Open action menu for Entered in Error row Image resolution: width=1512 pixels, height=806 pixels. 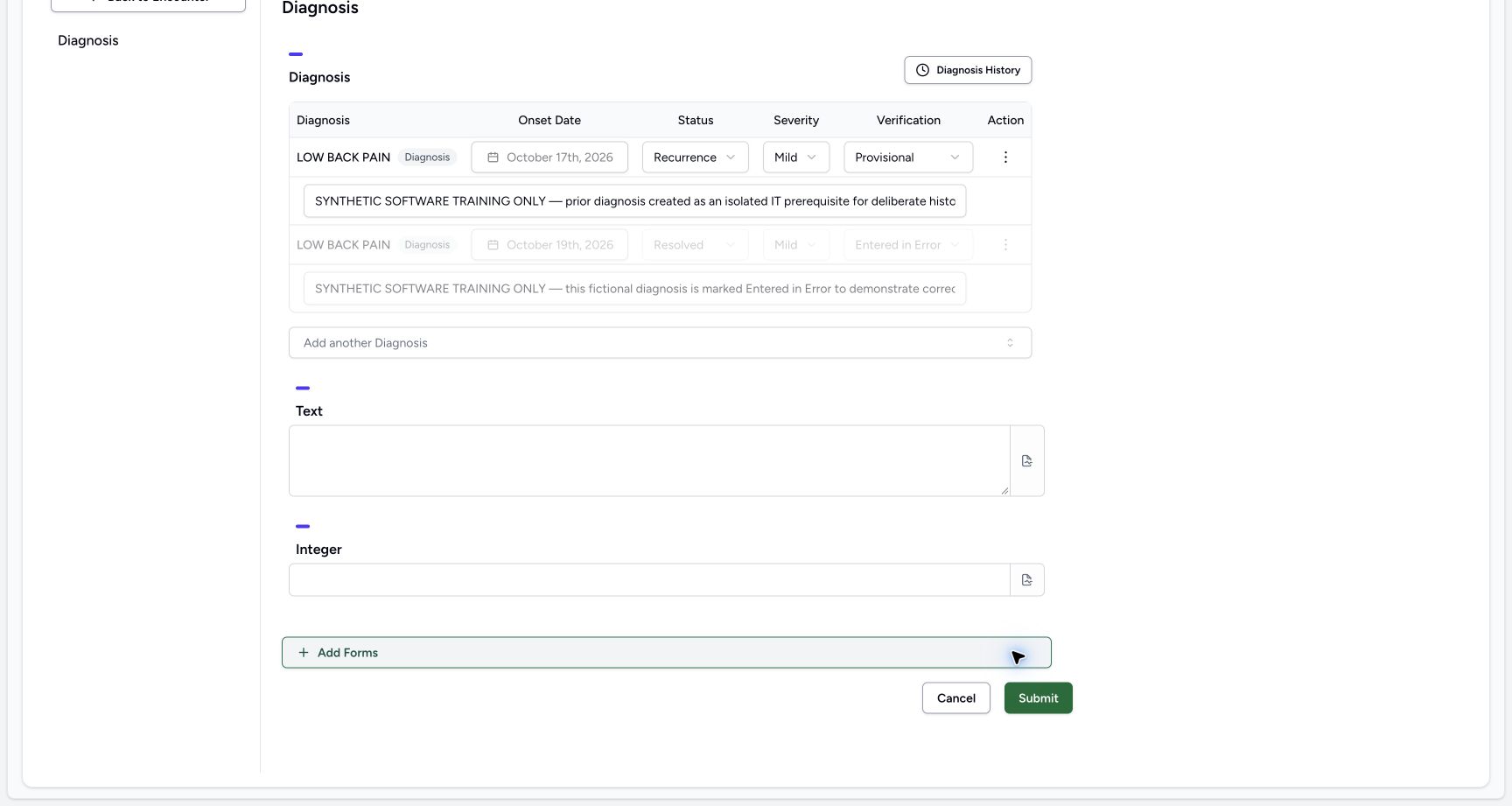tap(1005, 245)
